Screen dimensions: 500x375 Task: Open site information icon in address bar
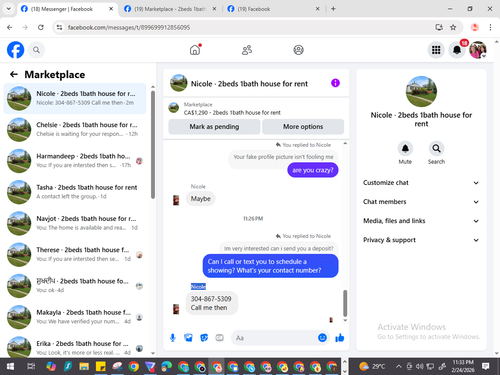coord(59,27)
